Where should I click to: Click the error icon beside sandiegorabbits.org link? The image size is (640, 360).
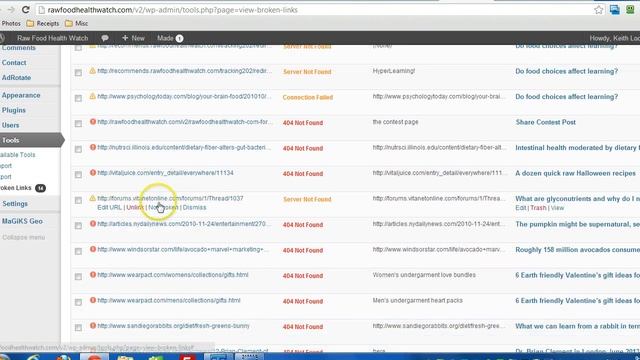coord(93,326)
